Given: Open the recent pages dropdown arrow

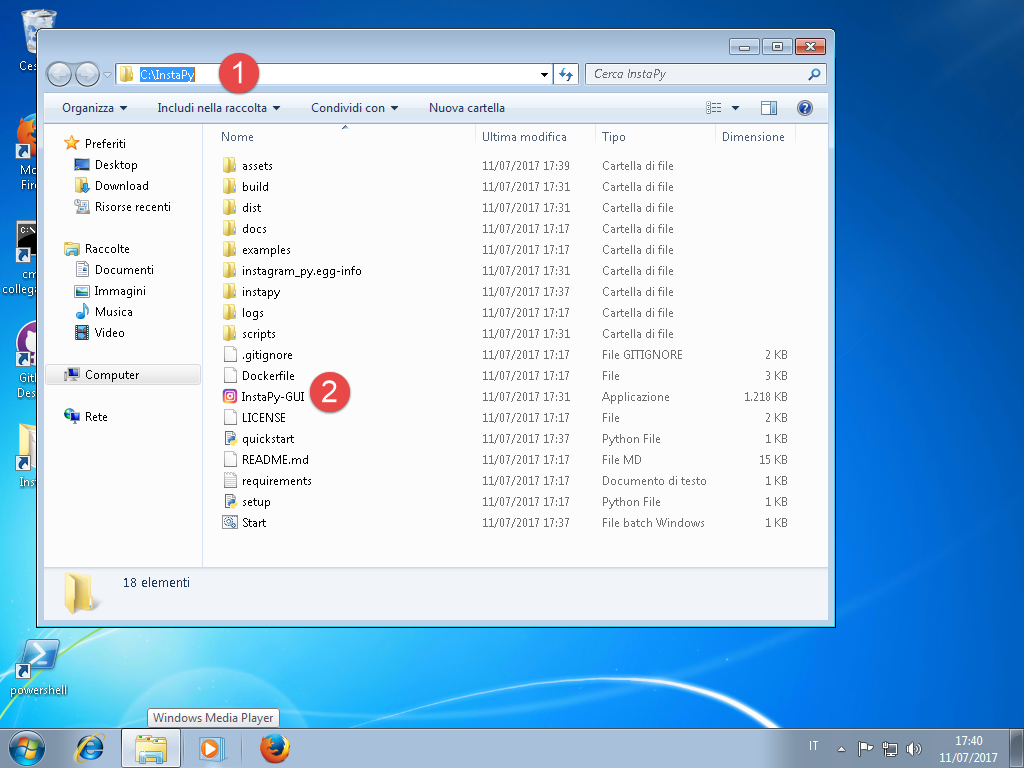Looking at the screenshot, I should click(x=107, y=75).
